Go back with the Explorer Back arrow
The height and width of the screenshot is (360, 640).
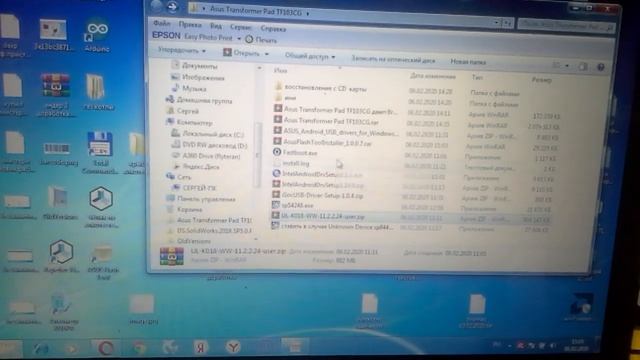(x=157, y=6)
